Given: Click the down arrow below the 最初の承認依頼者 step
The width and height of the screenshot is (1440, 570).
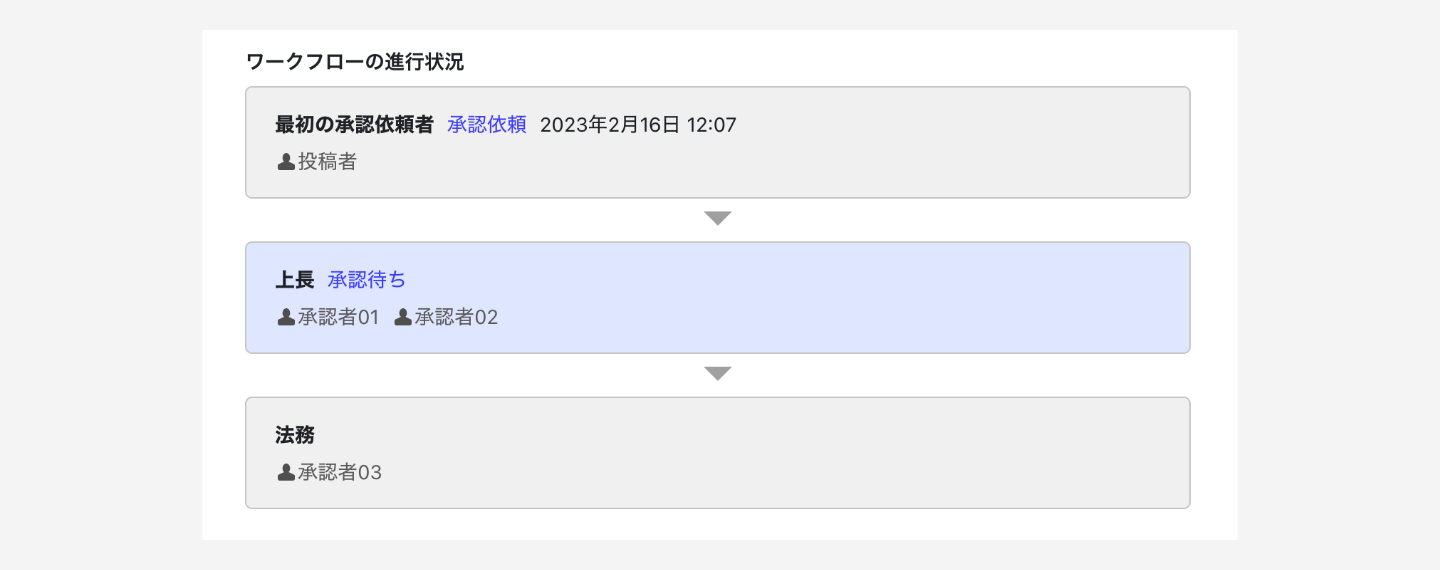Looking at the screenshot, I should [718, 218].
